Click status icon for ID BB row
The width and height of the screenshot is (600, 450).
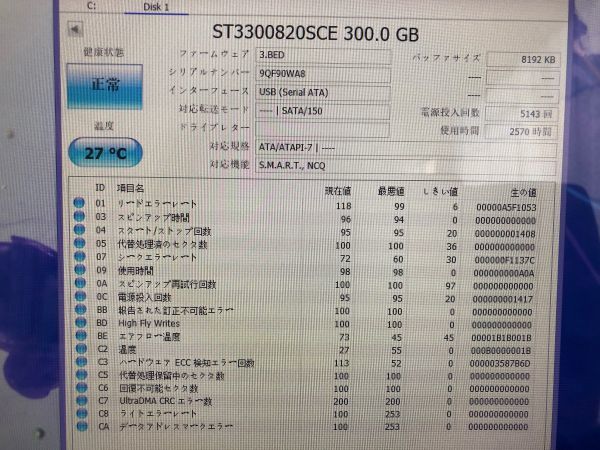pyautogui.click(x=80, y=309)
